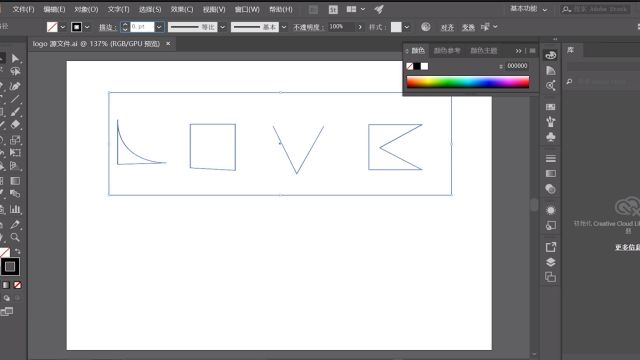
Task: Open 基本功能 workspace switcher
Action: 529,9
